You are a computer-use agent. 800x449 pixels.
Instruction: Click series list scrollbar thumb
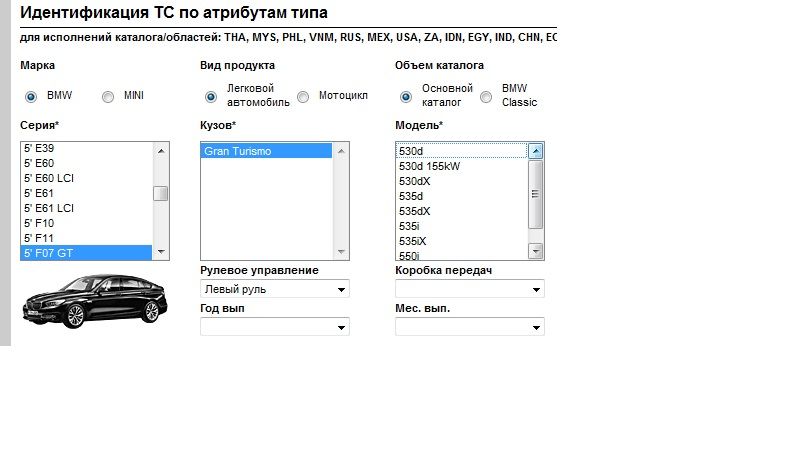[161, 193]
